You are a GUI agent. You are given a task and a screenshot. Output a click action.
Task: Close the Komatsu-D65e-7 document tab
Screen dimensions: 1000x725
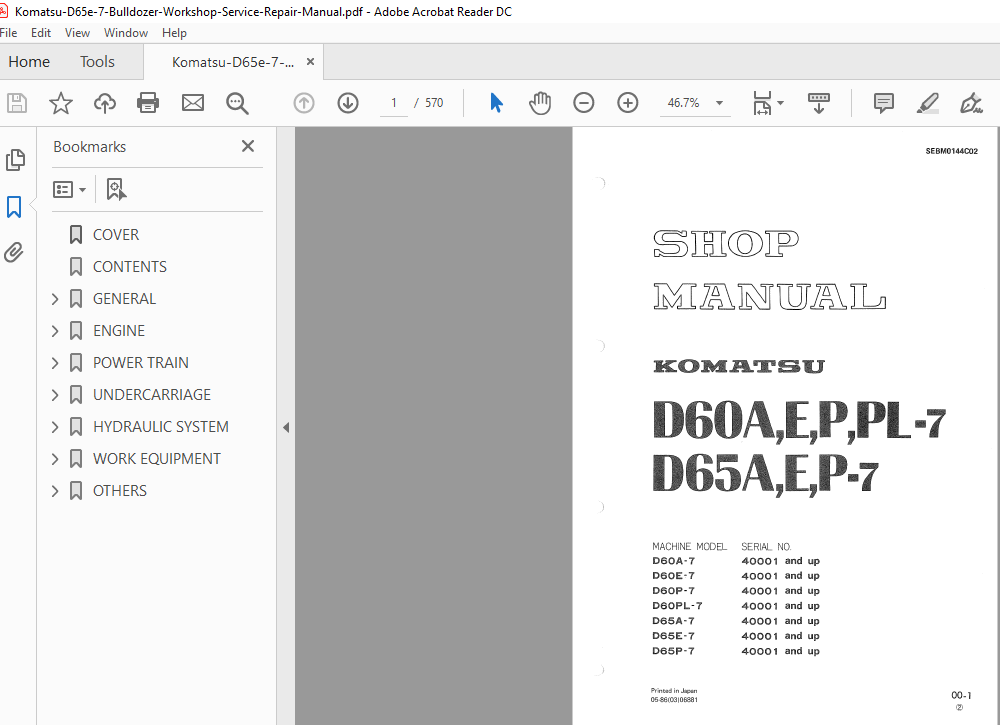311,62
